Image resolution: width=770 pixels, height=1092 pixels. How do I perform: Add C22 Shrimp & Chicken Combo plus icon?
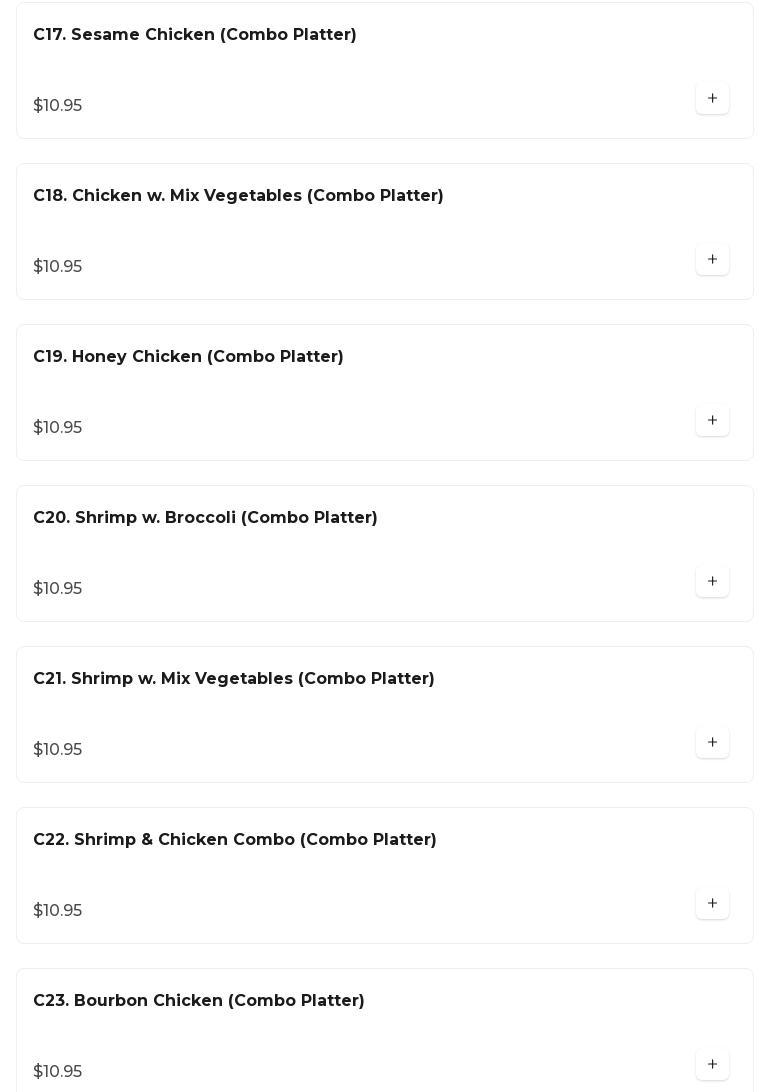point(712,903)
